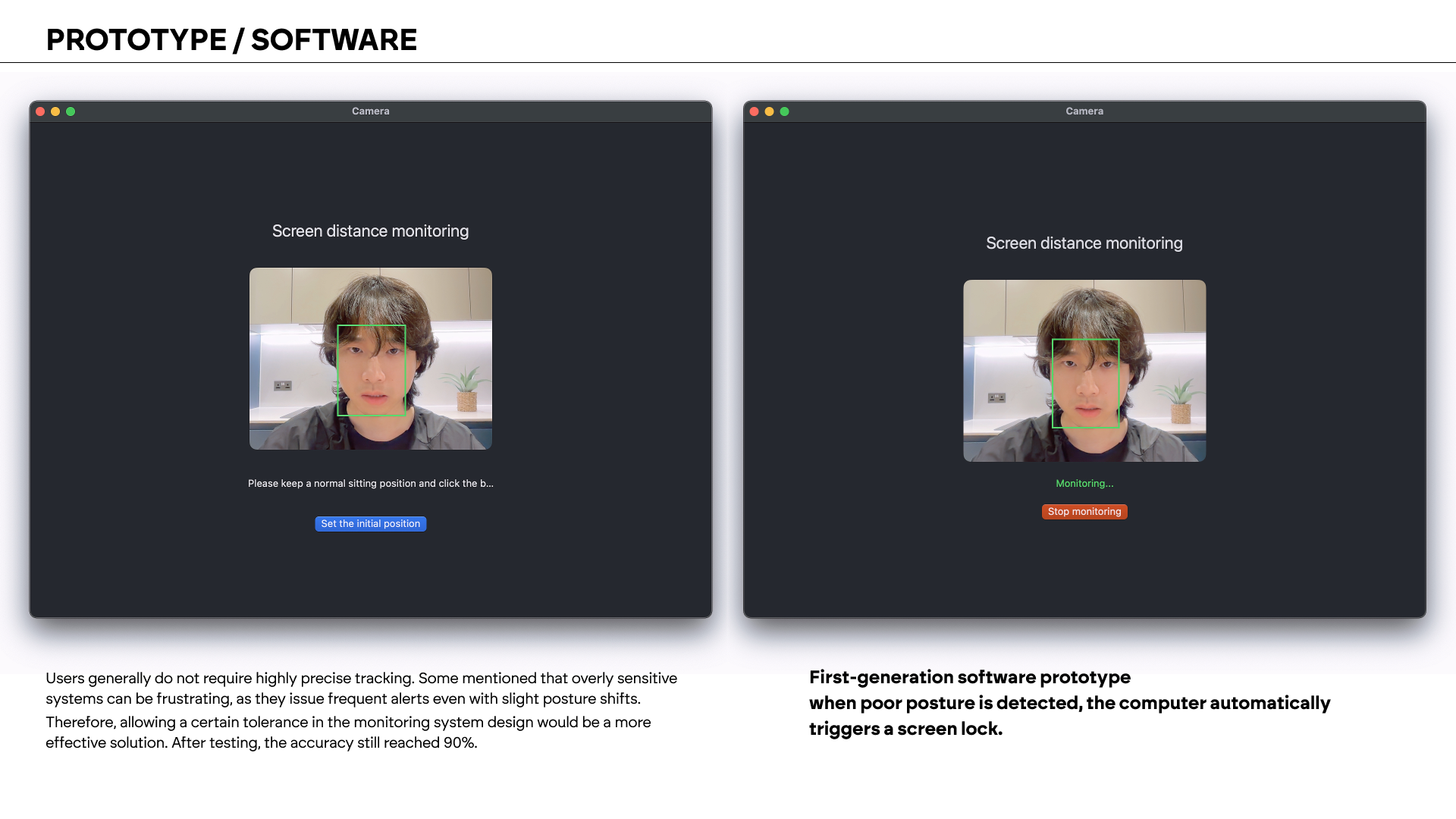Viewport: 1456px width, 819px height.
Task: Click the right window's Camera title bar
Action: [x=1084, y=111]
